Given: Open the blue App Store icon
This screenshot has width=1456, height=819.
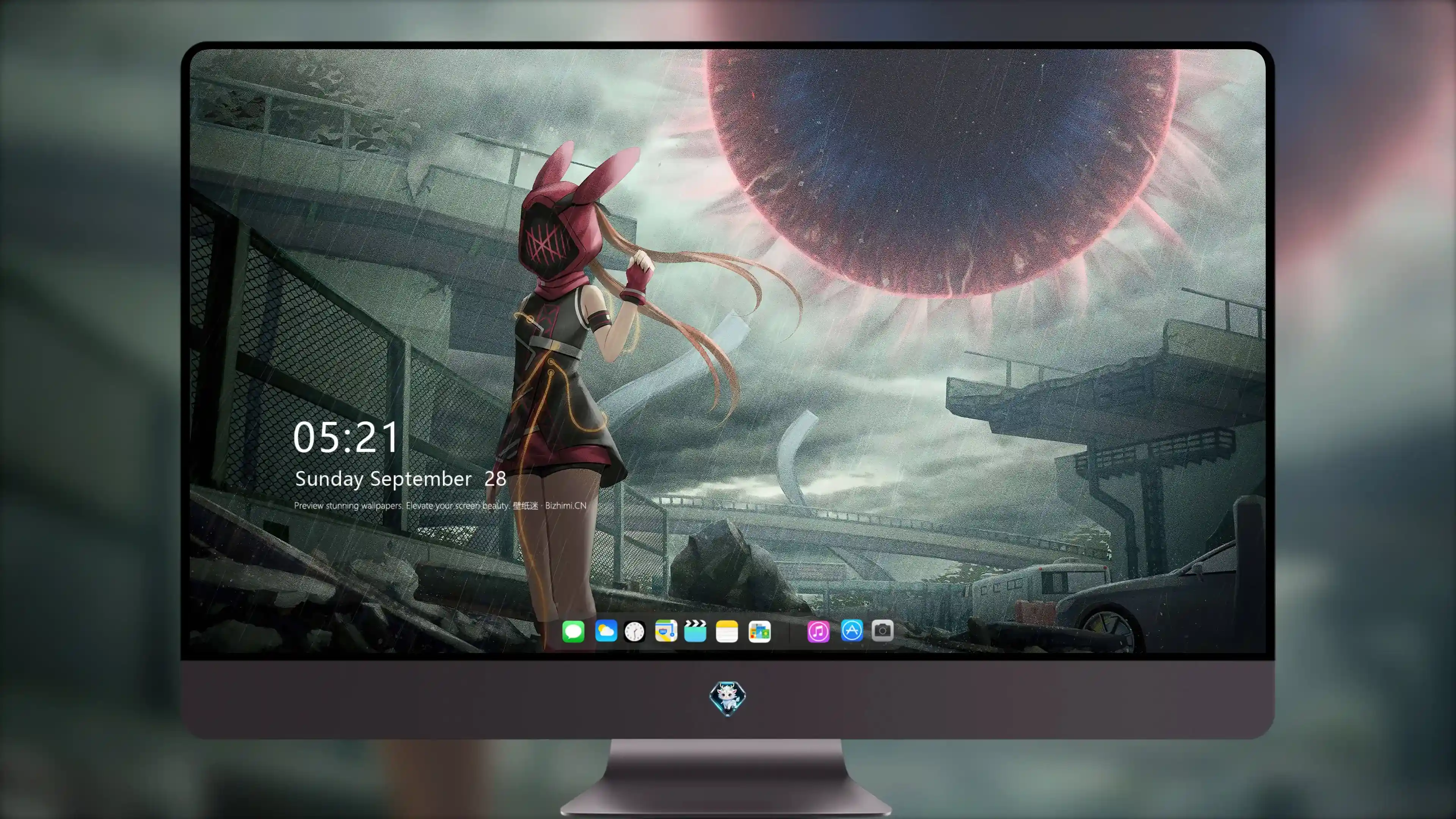Looking at the screenshot, I should pyautogui.click(x=852, y=630).
